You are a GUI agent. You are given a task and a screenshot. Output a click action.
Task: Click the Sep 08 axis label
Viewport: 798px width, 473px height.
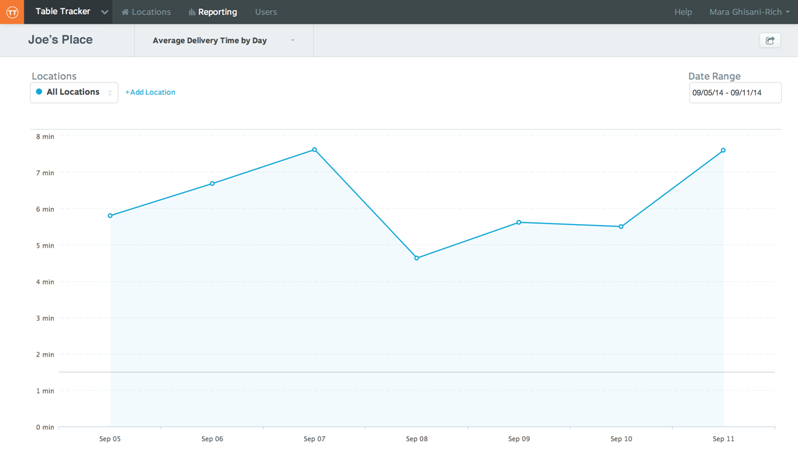click(x=417, y=438)
